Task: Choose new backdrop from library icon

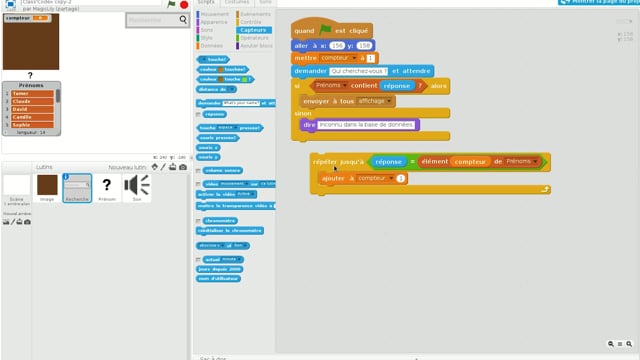Action: point(6,222)
